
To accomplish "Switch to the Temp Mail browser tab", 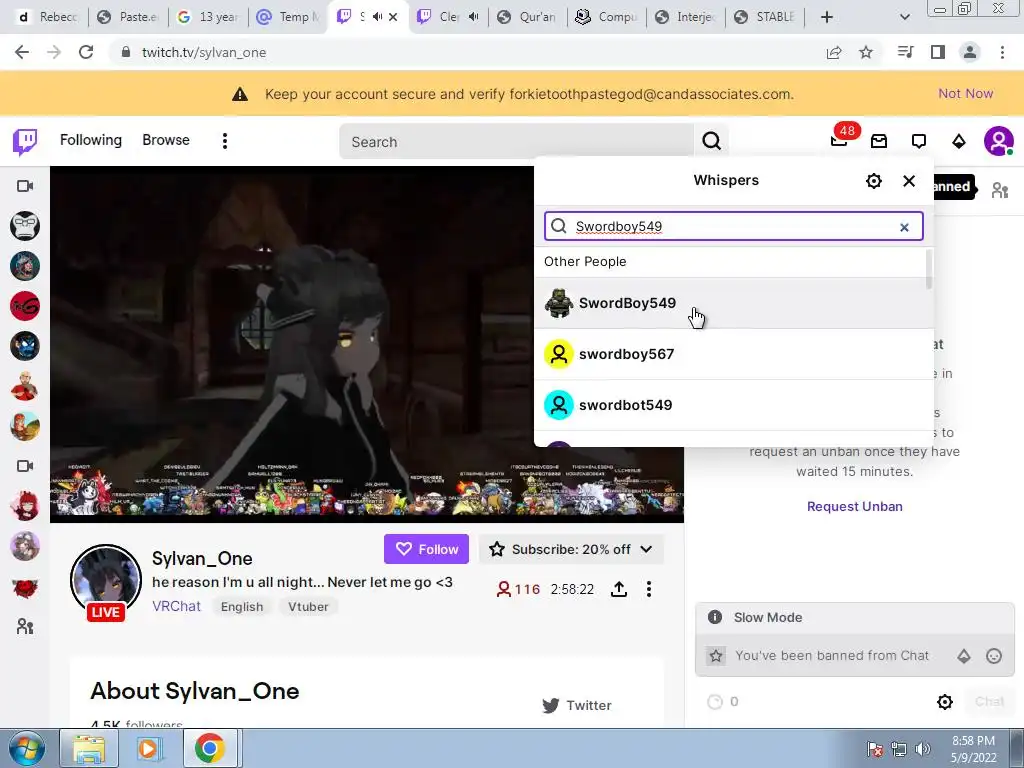I will pos(288,17).
